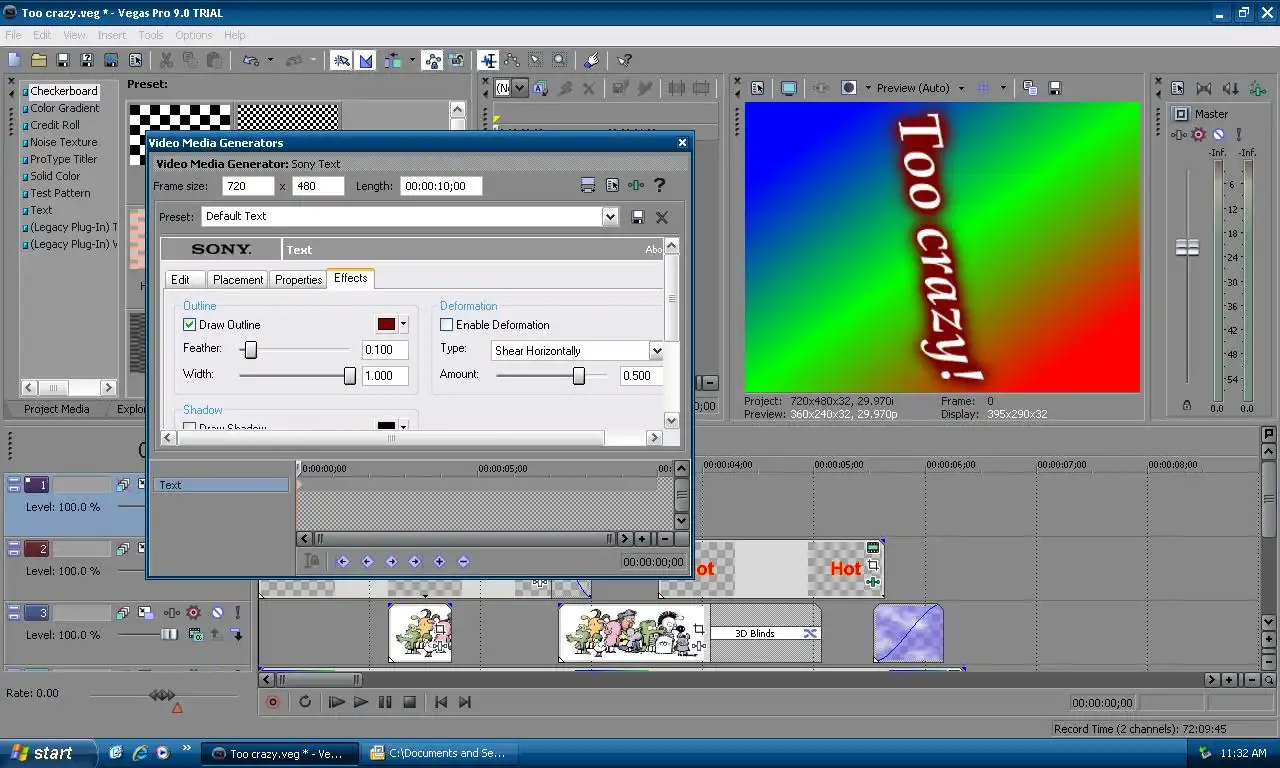Image resolution: width=1280 pixels, height=768 pixels.
Task: Click the What's This help icon
Action: [624, 60]
